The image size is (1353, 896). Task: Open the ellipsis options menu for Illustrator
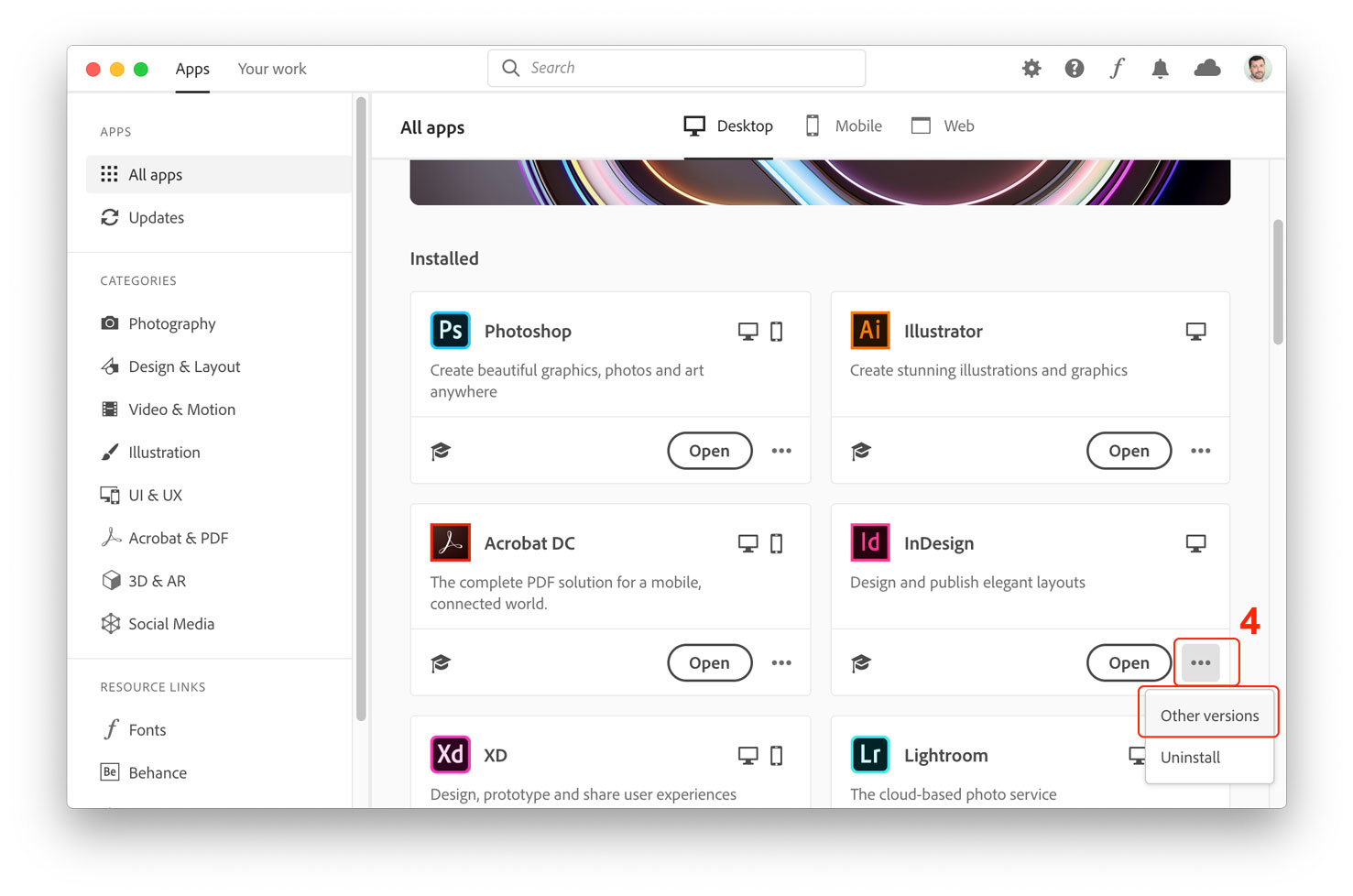coord(1201,451)
